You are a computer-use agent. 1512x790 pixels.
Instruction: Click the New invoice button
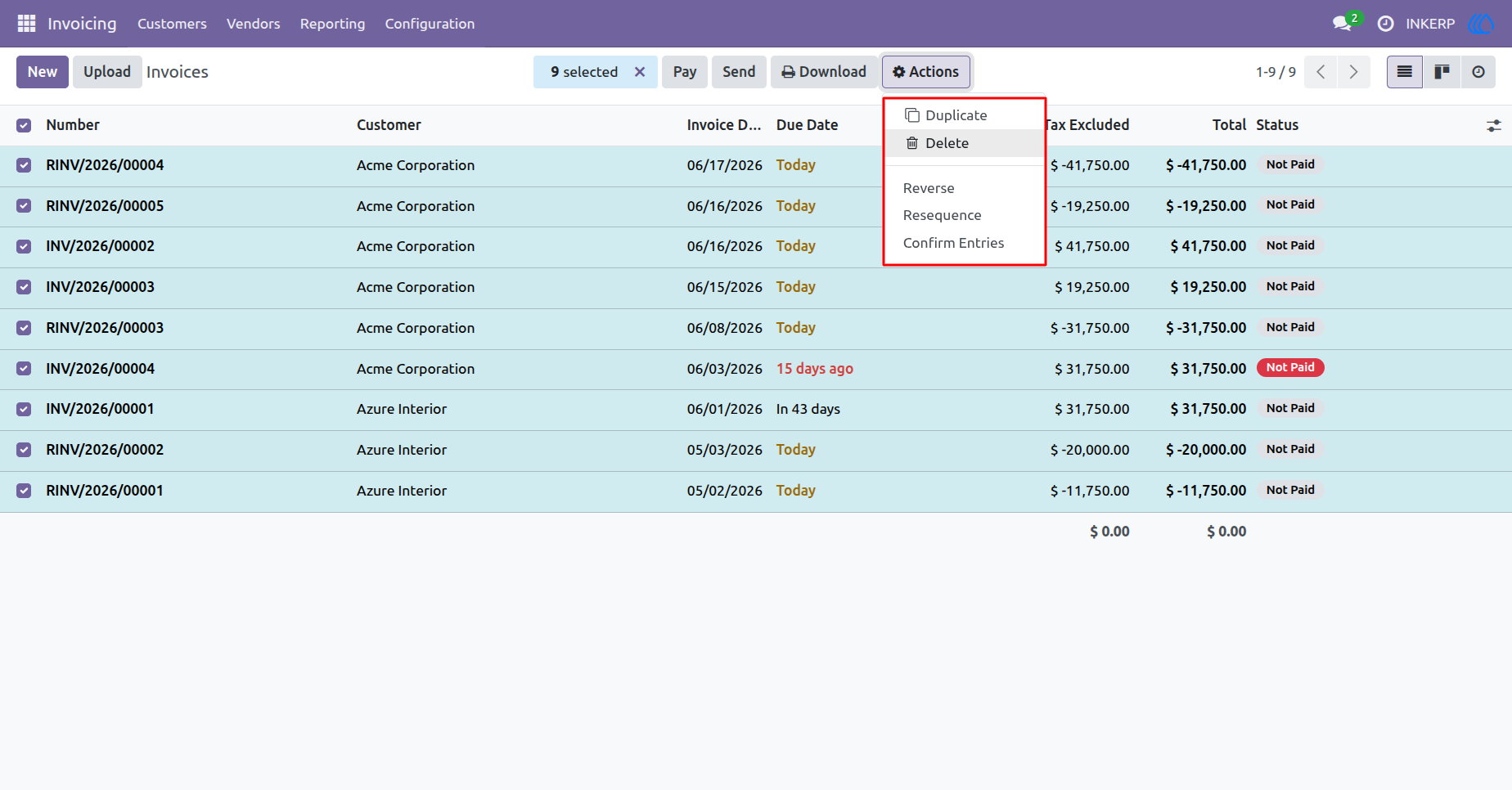point(43,72)
